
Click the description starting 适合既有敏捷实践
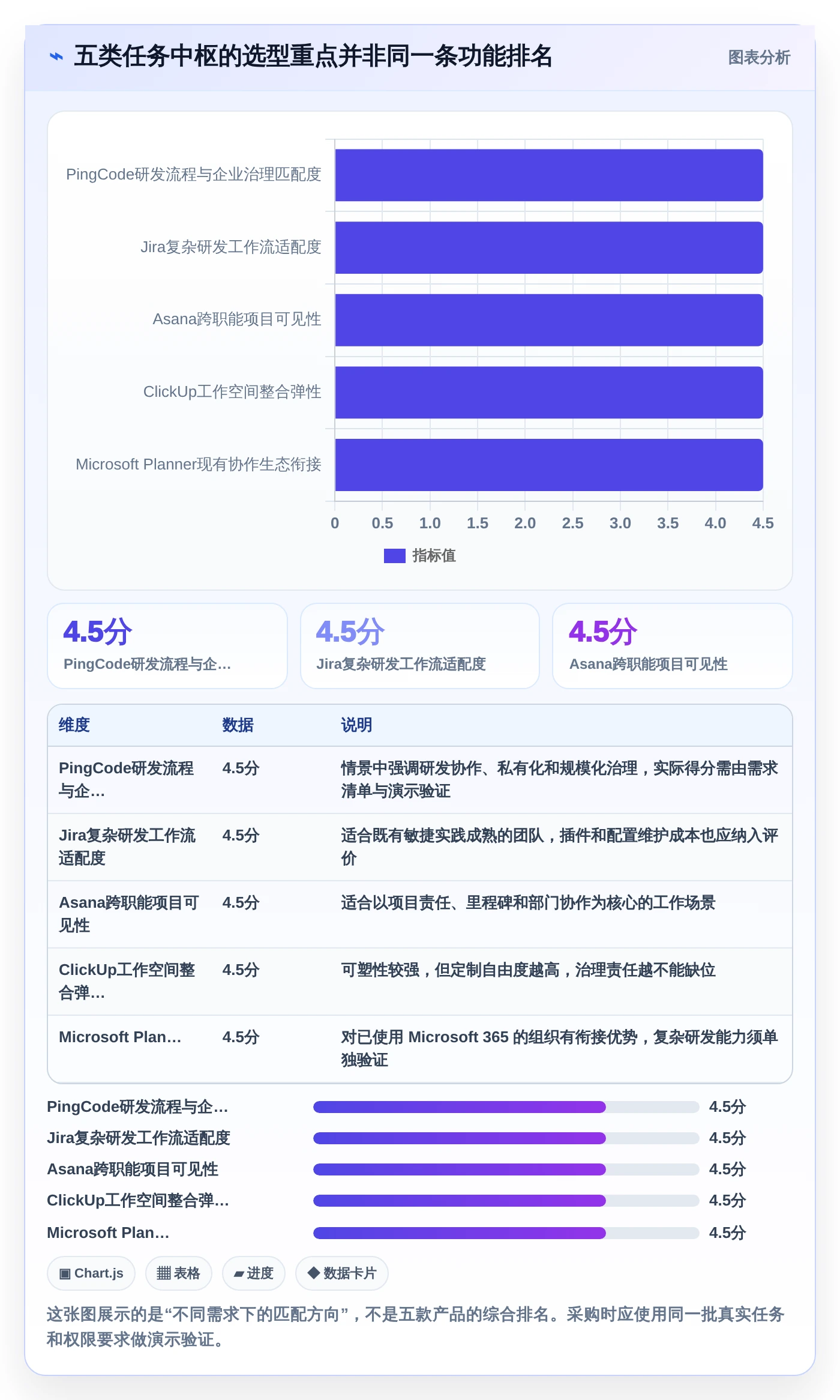559,847
